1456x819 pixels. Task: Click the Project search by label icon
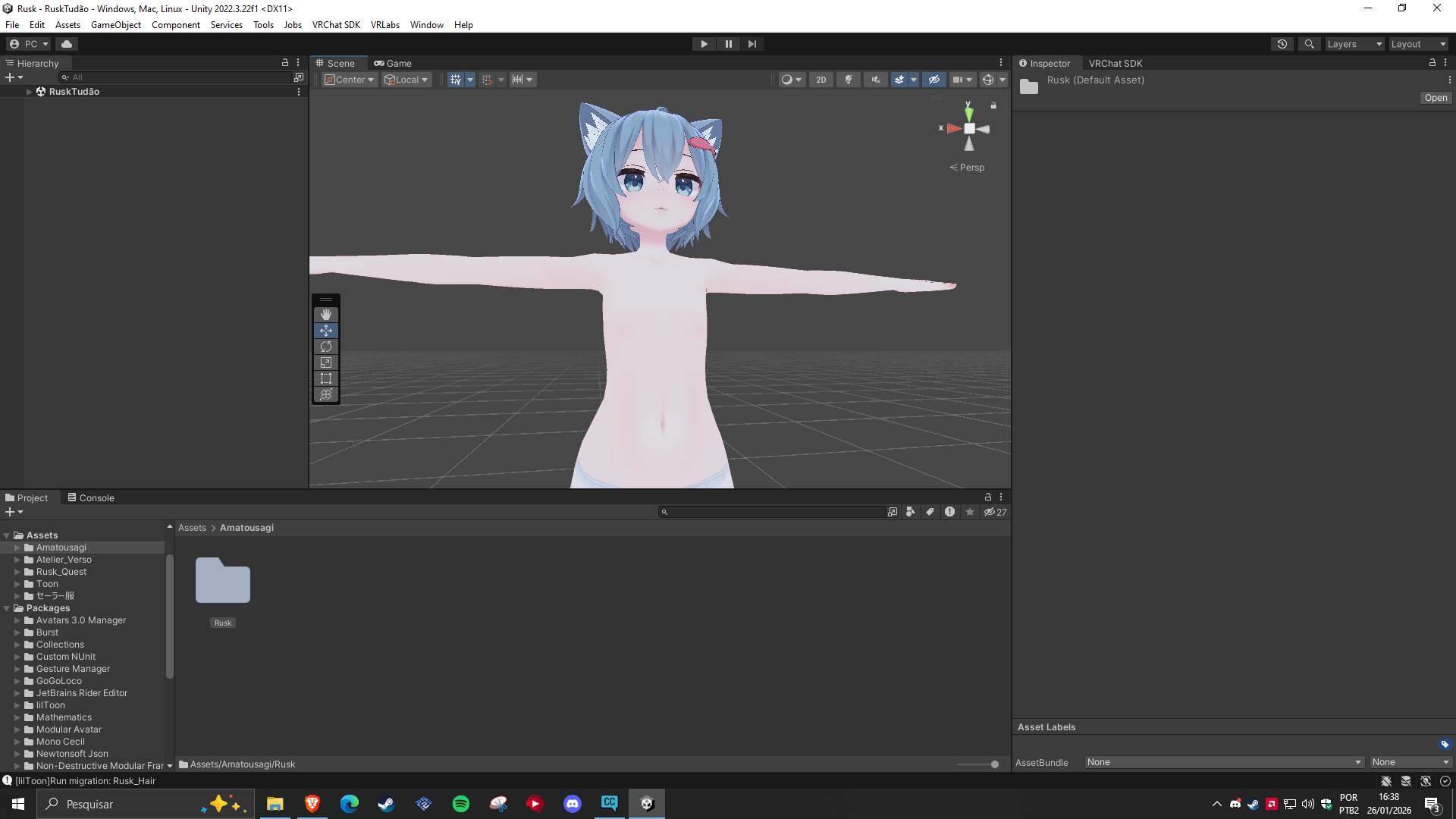click(930, 512)
